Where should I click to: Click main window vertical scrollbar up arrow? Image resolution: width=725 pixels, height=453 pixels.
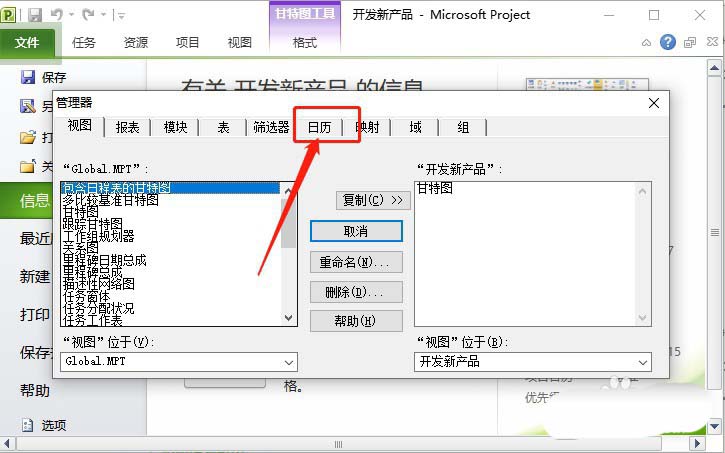714,68
